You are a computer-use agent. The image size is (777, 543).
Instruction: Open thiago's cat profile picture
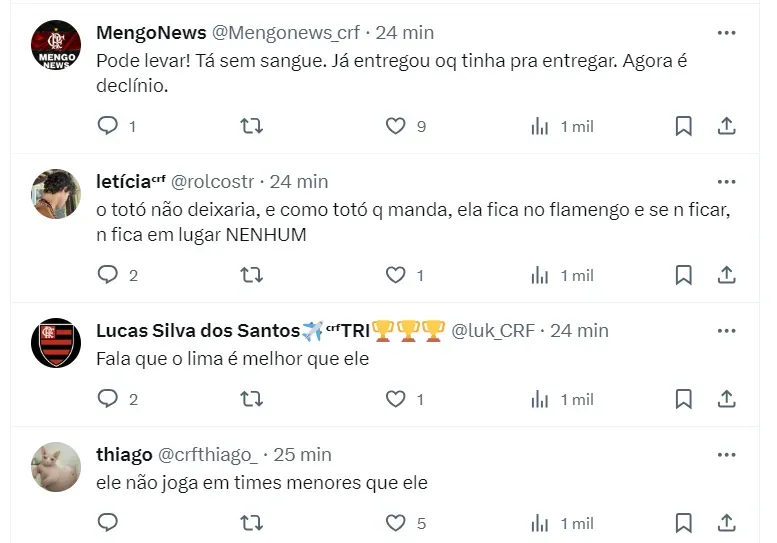click(56, 467)
